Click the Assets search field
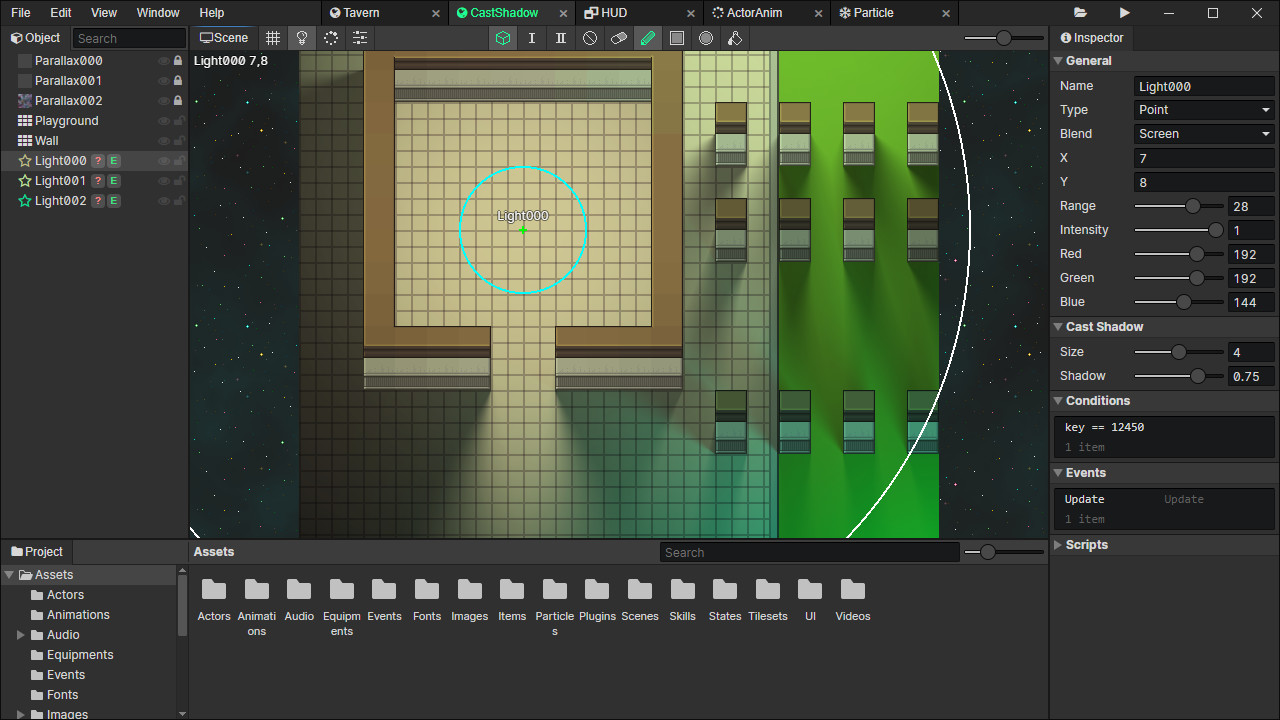The height and width of the screenshot is (720, 1280). coord(808,551)
